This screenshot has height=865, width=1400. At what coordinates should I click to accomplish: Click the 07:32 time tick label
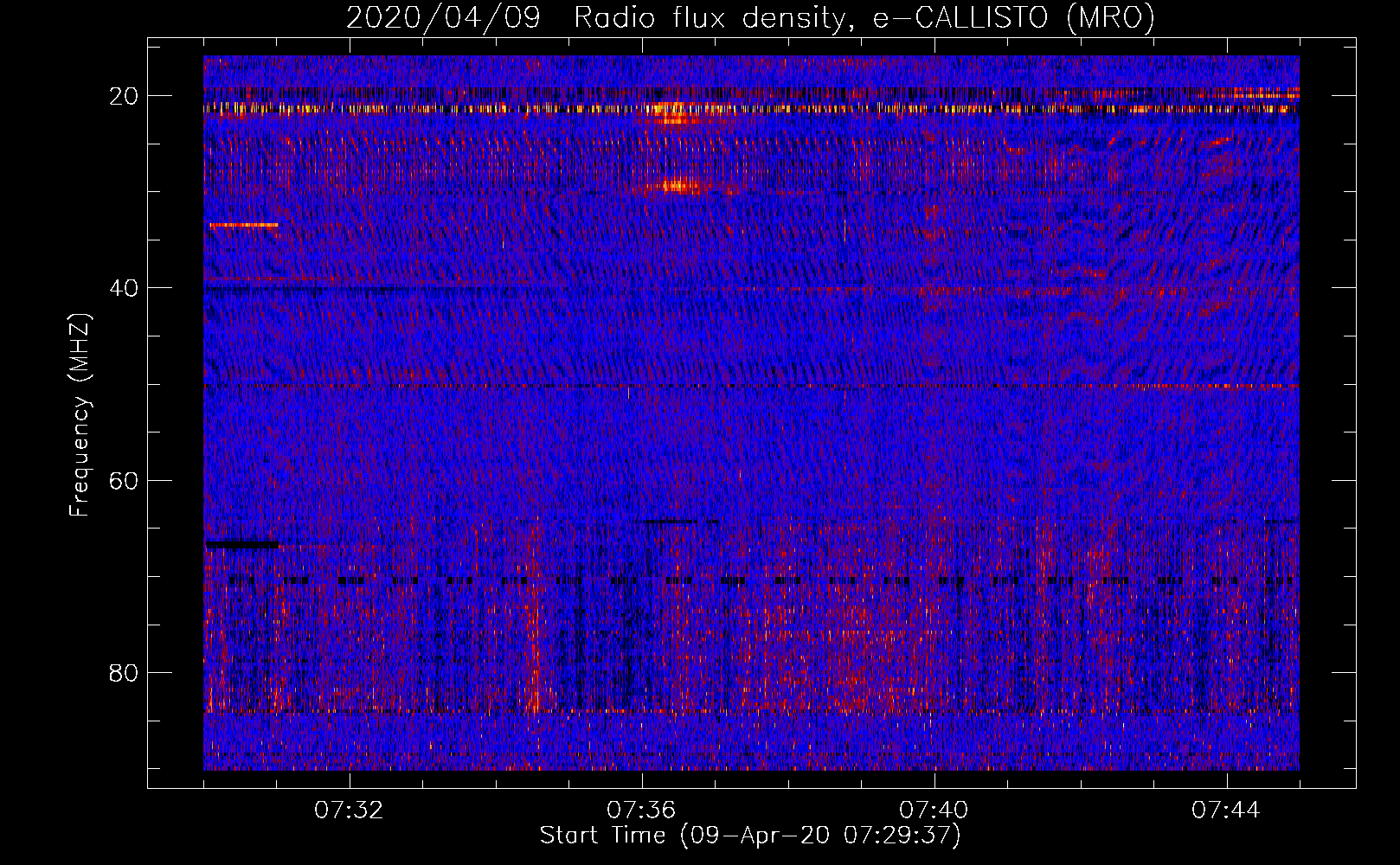(349, 811)
